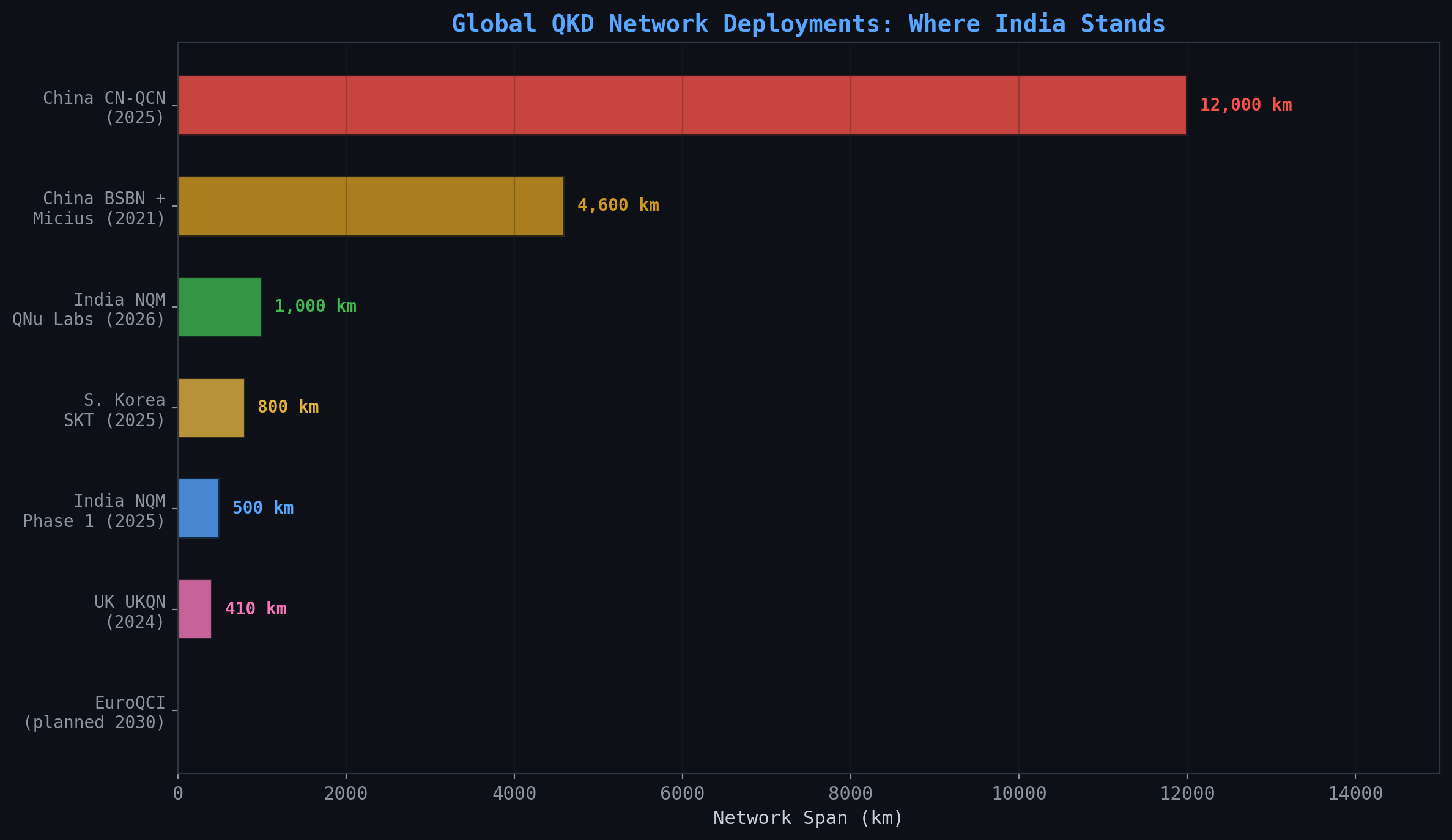1452x840 pixels.
Task: Click the '12,000 km' value label
Action: [x=1246, y=105]
